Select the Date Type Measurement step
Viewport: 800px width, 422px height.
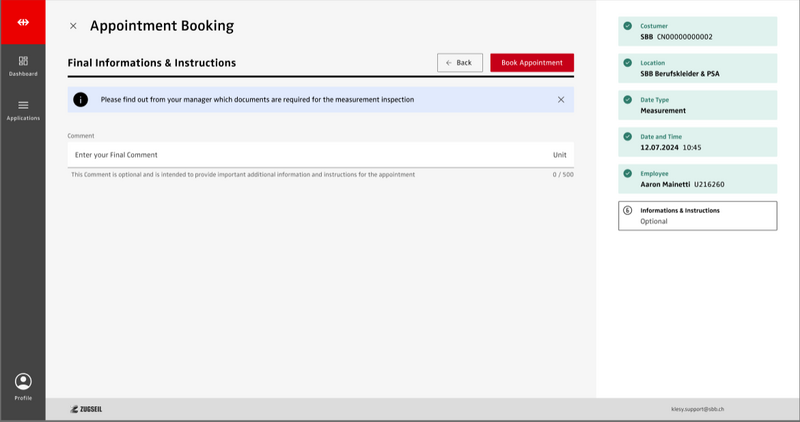697,105
